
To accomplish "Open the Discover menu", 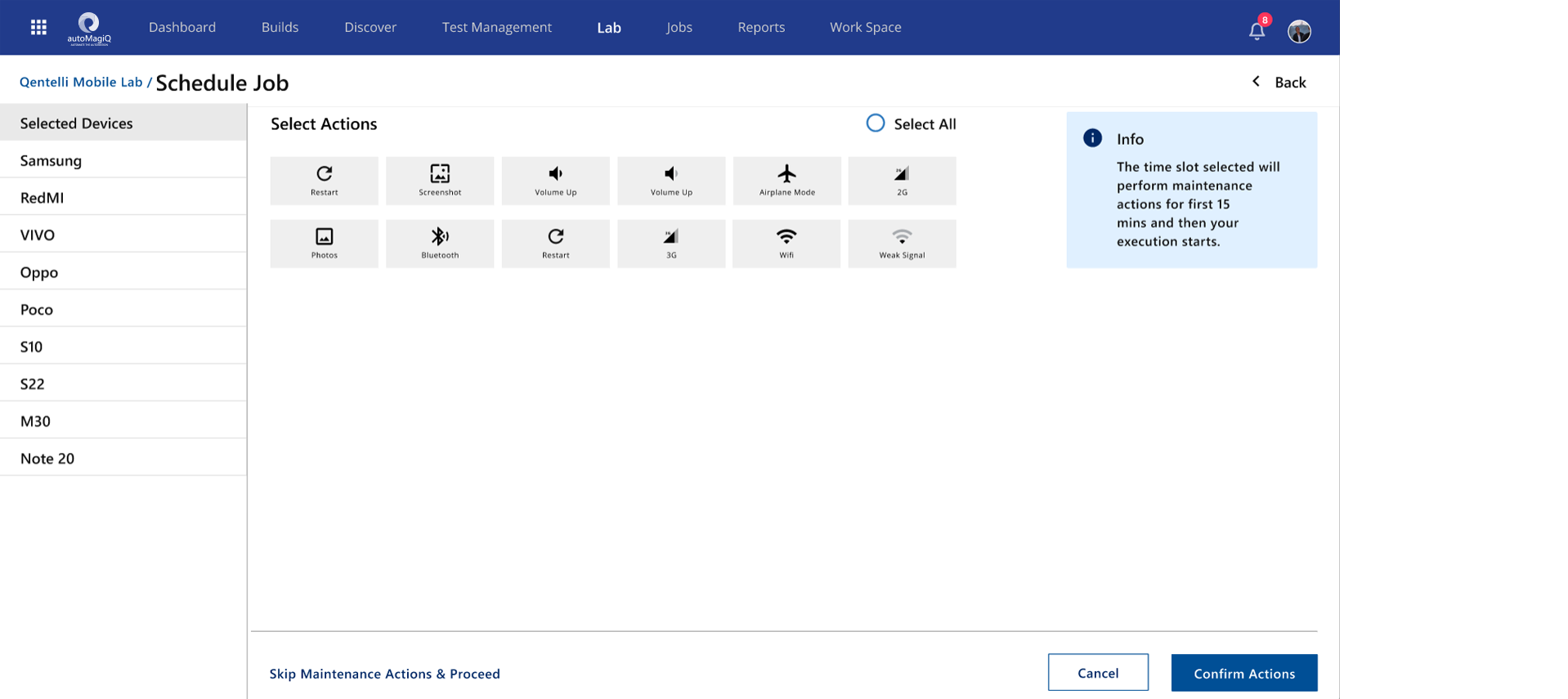I will (x=370, y=27).
